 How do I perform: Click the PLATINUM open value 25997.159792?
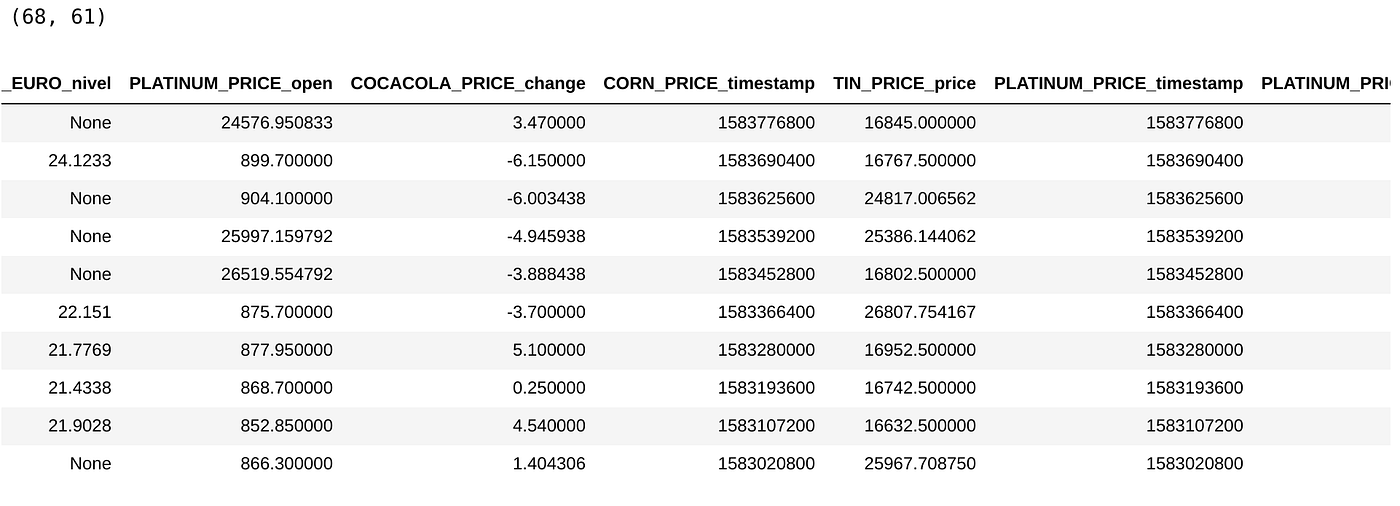pos(277,237)
